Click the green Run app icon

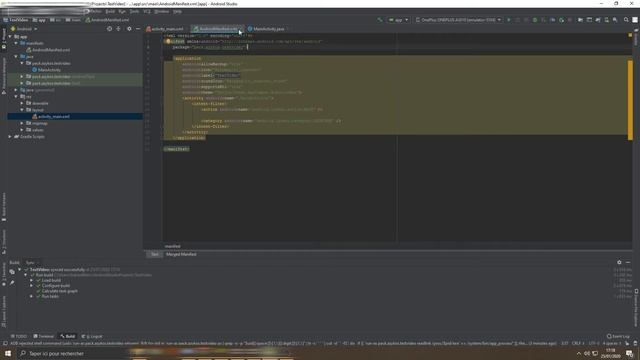pos(509,20)
